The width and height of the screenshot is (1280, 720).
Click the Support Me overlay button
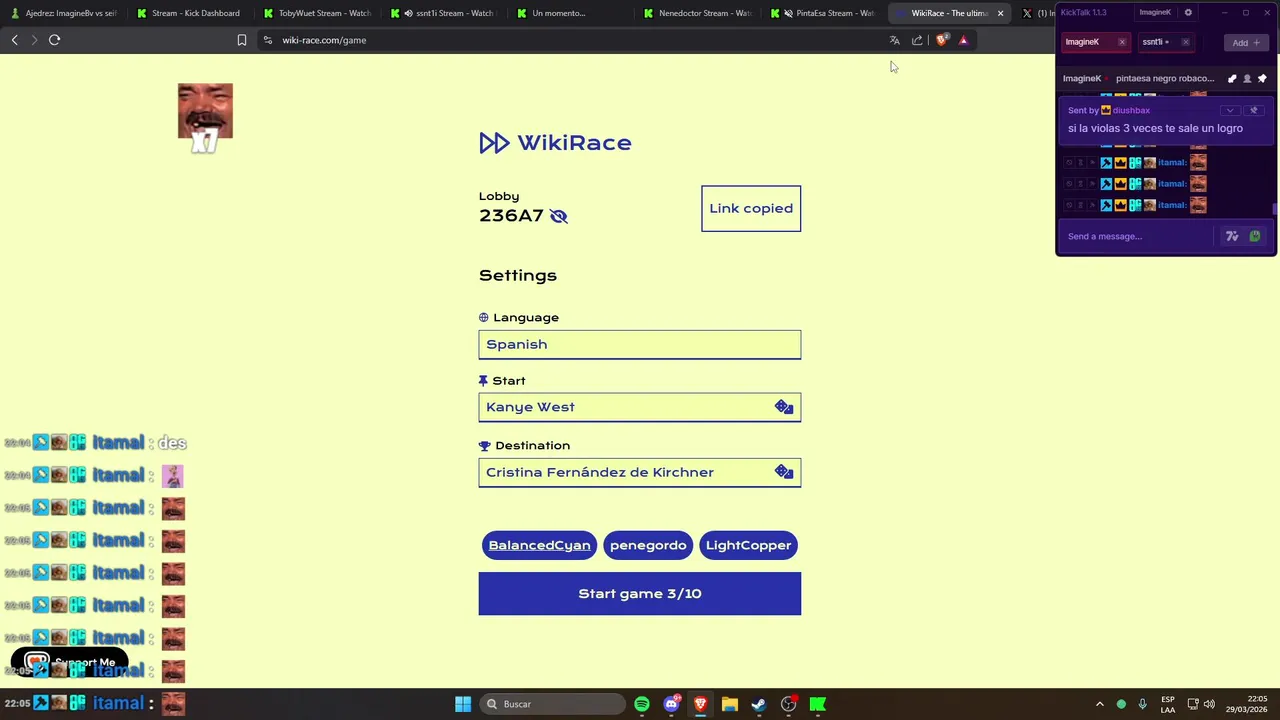coord(70,662)
